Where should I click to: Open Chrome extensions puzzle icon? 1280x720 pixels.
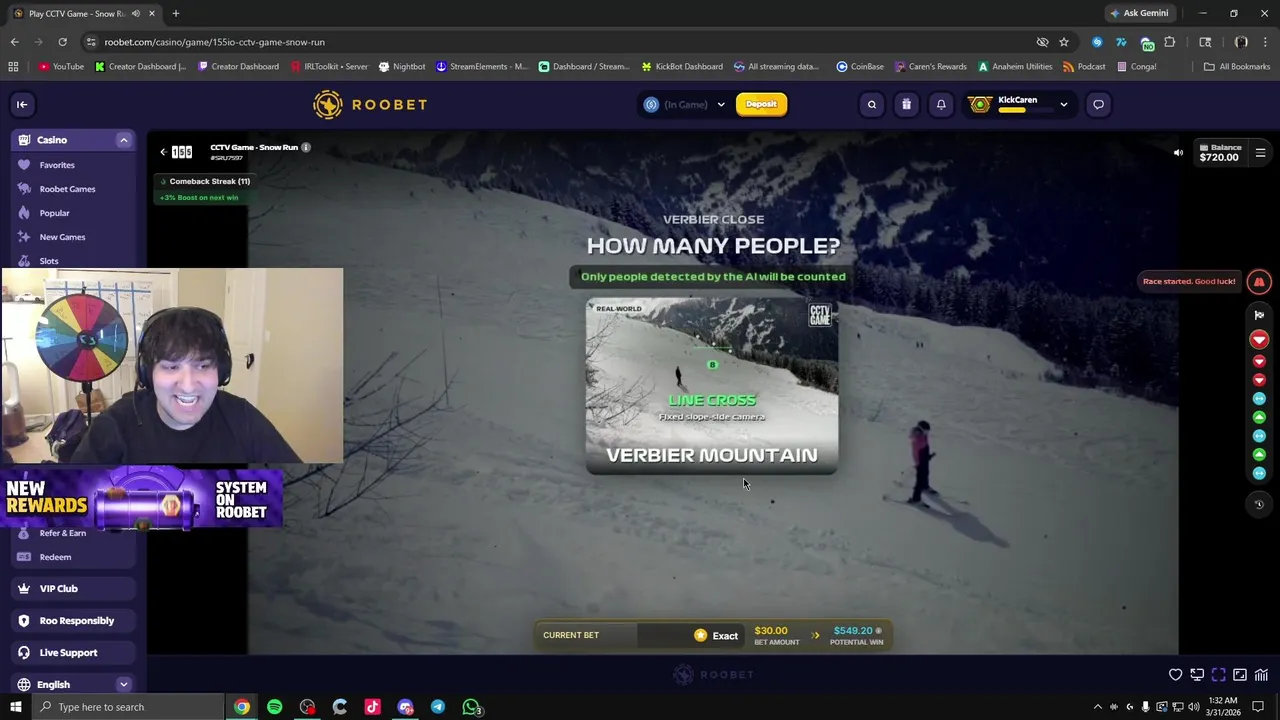[1170, 42]
